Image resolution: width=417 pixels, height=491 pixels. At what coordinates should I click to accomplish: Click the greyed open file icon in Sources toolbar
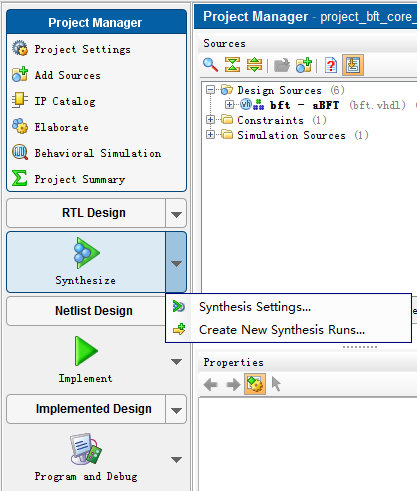pyautogui.click(x=282, y=65)
